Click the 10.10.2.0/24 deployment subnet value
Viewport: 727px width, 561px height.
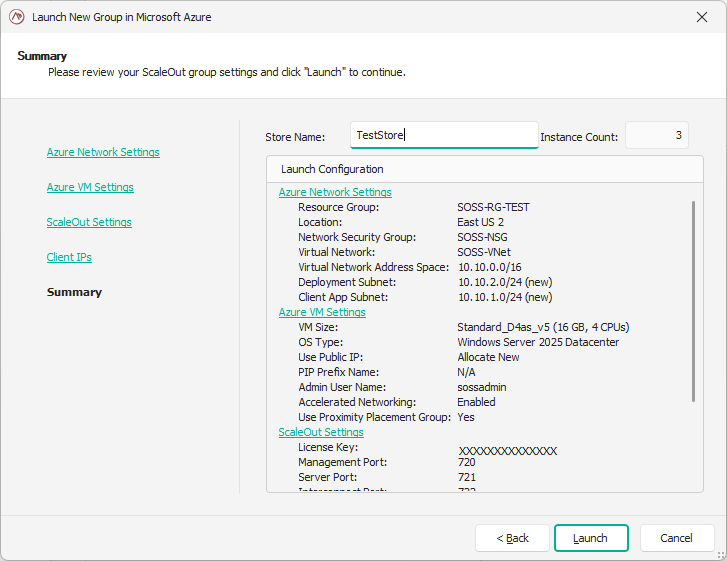coord(505,282)
